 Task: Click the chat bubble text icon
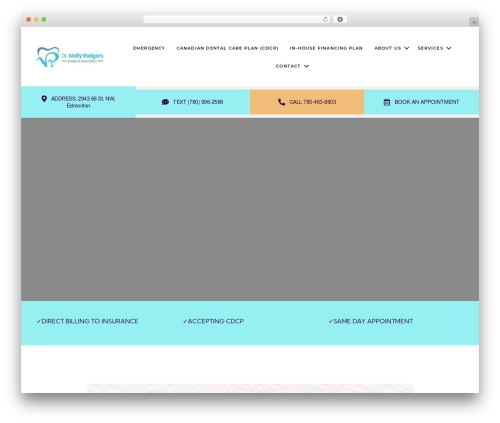[165, 102]
